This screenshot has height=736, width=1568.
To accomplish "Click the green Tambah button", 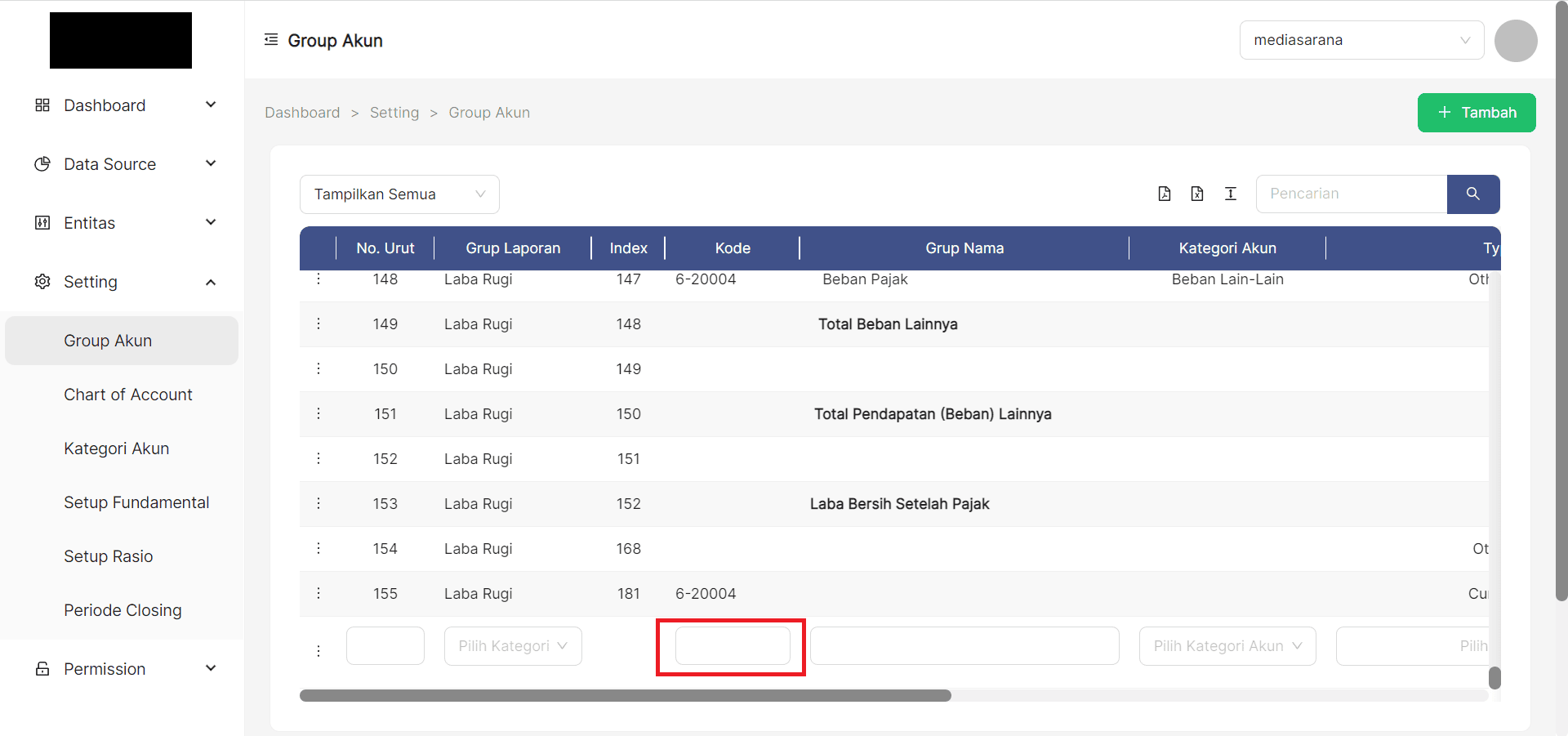I will click(x=1476, y=113).
